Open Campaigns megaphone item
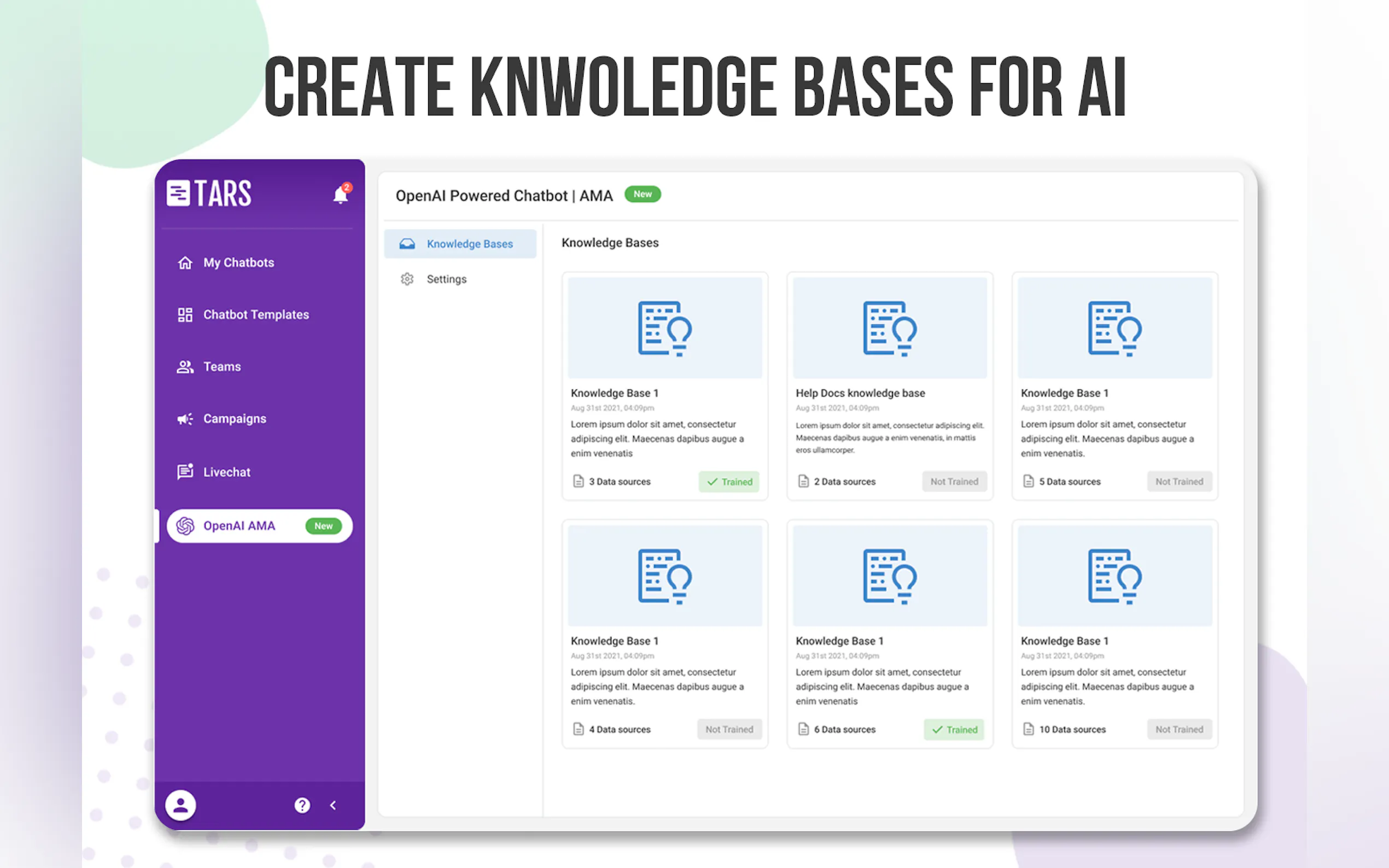This screenshot has width=1389, height=868. coord(234,419)
